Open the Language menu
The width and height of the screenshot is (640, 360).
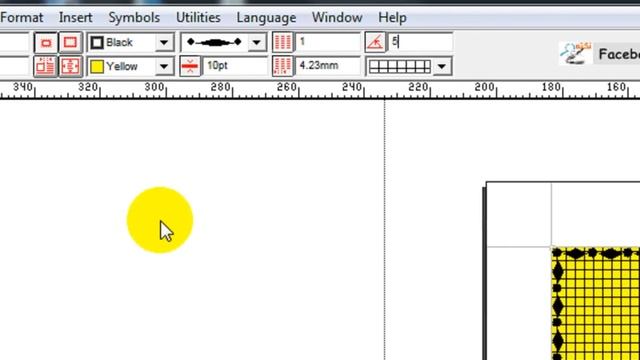pos(266,18)
